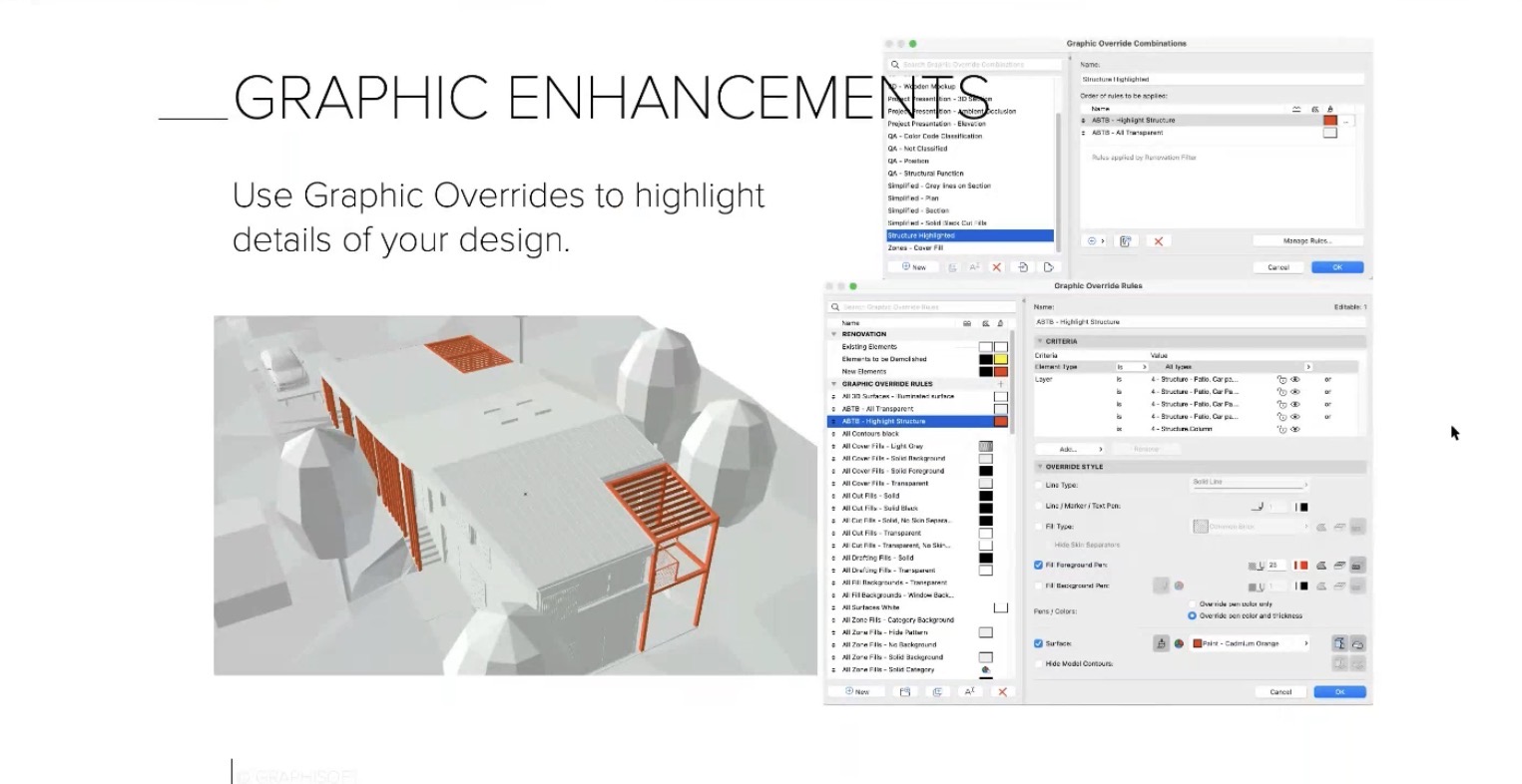
Task: Select the All Surfaces White rule
Action: pyautogui.click(x=919, y=607)
